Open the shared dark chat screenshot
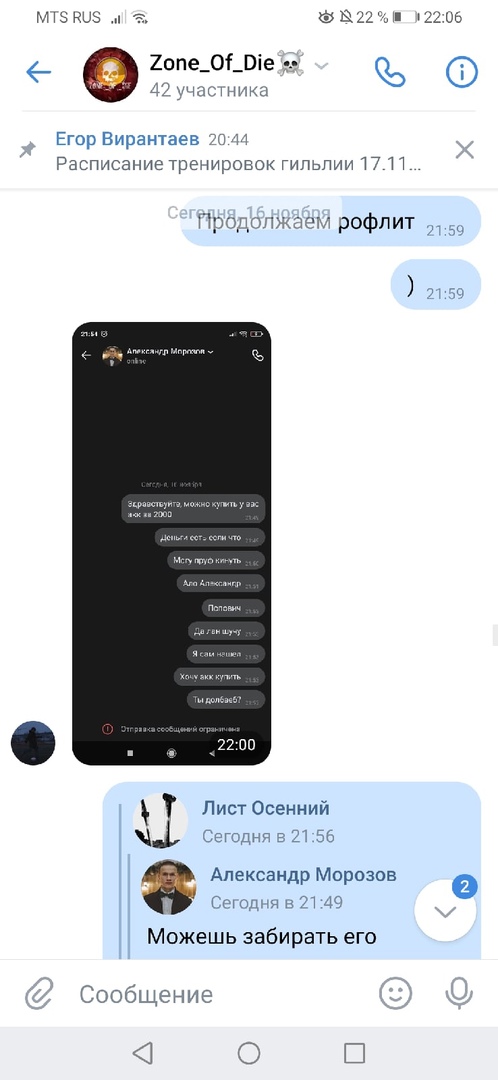The image size is (498, 1080). pyautogui.click(x=172, y=543)
